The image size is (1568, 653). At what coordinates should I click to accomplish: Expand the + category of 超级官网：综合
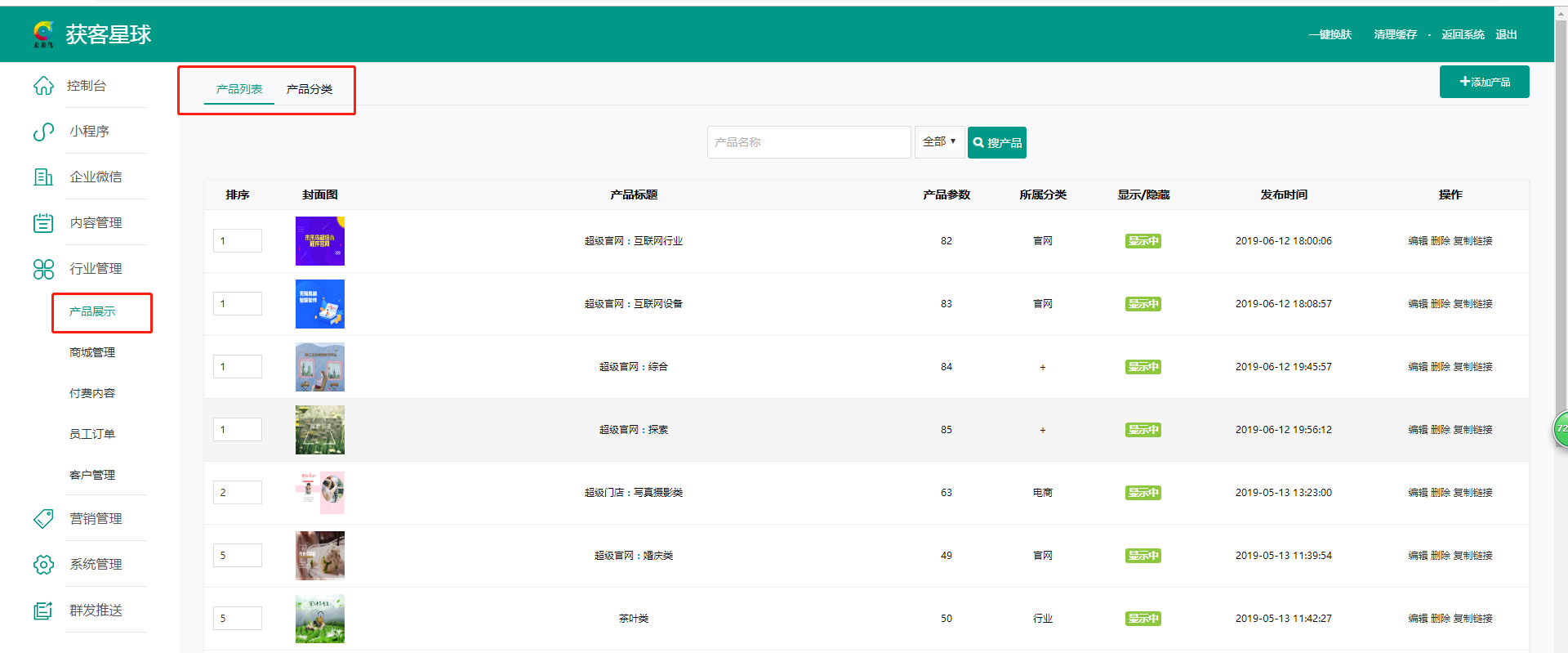click(x=1042, y=367)
